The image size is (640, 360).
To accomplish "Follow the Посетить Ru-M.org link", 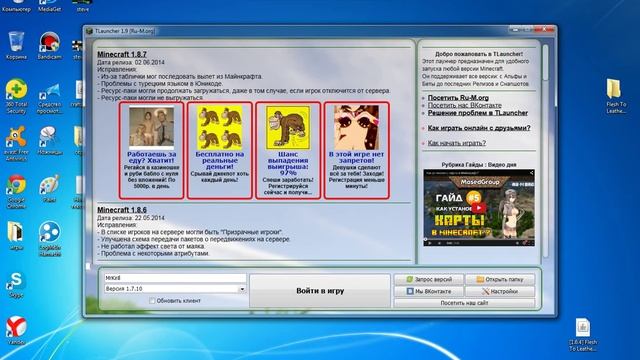I will click(458, 98).
